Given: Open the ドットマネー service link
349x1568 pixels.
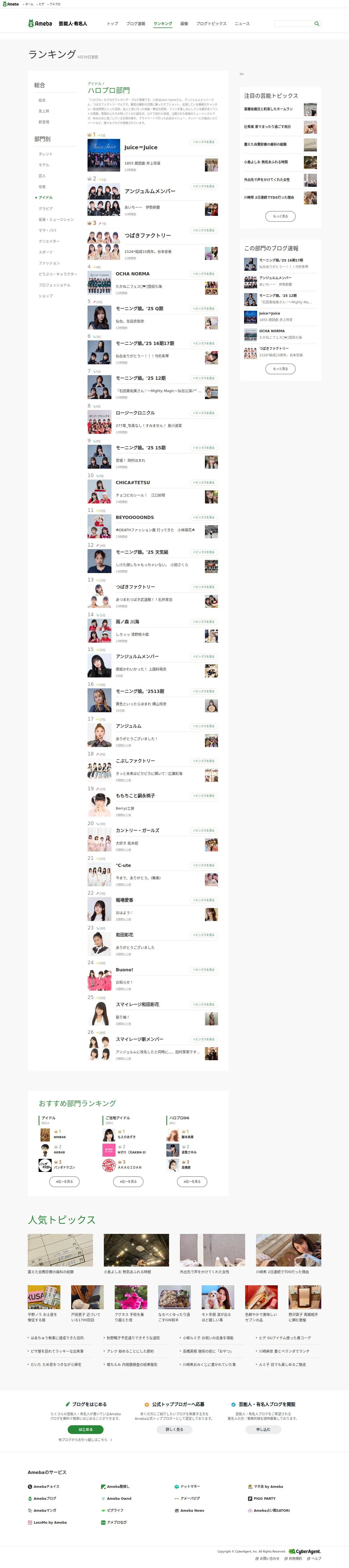Looking at the screenshot, I should (x=187, y=1486).
